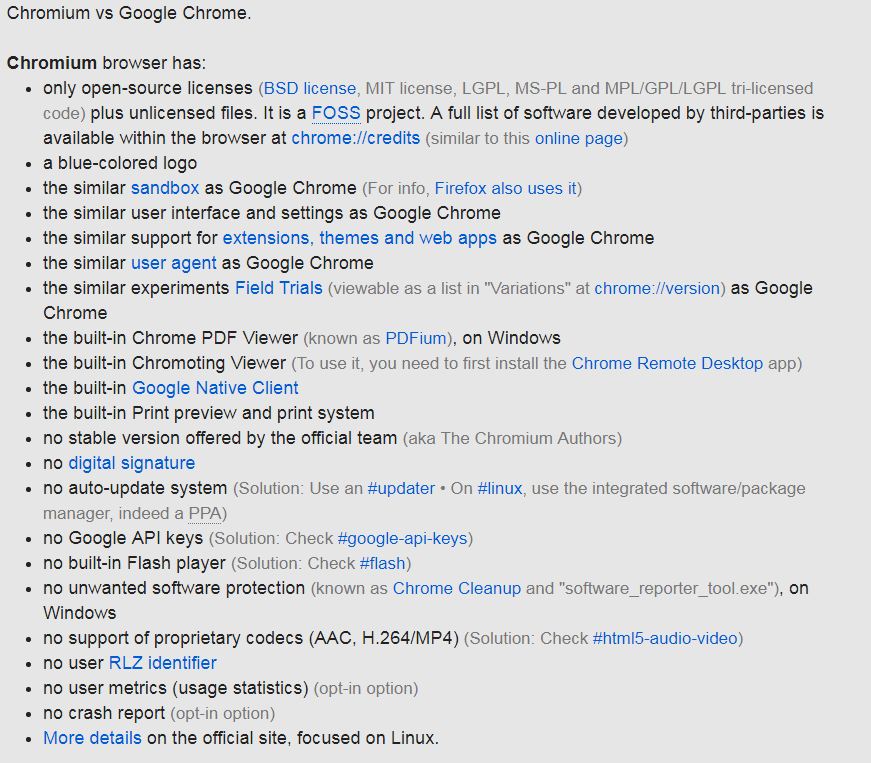
Task: Open the Google Native Client link
Action: [x=215, y=388]
